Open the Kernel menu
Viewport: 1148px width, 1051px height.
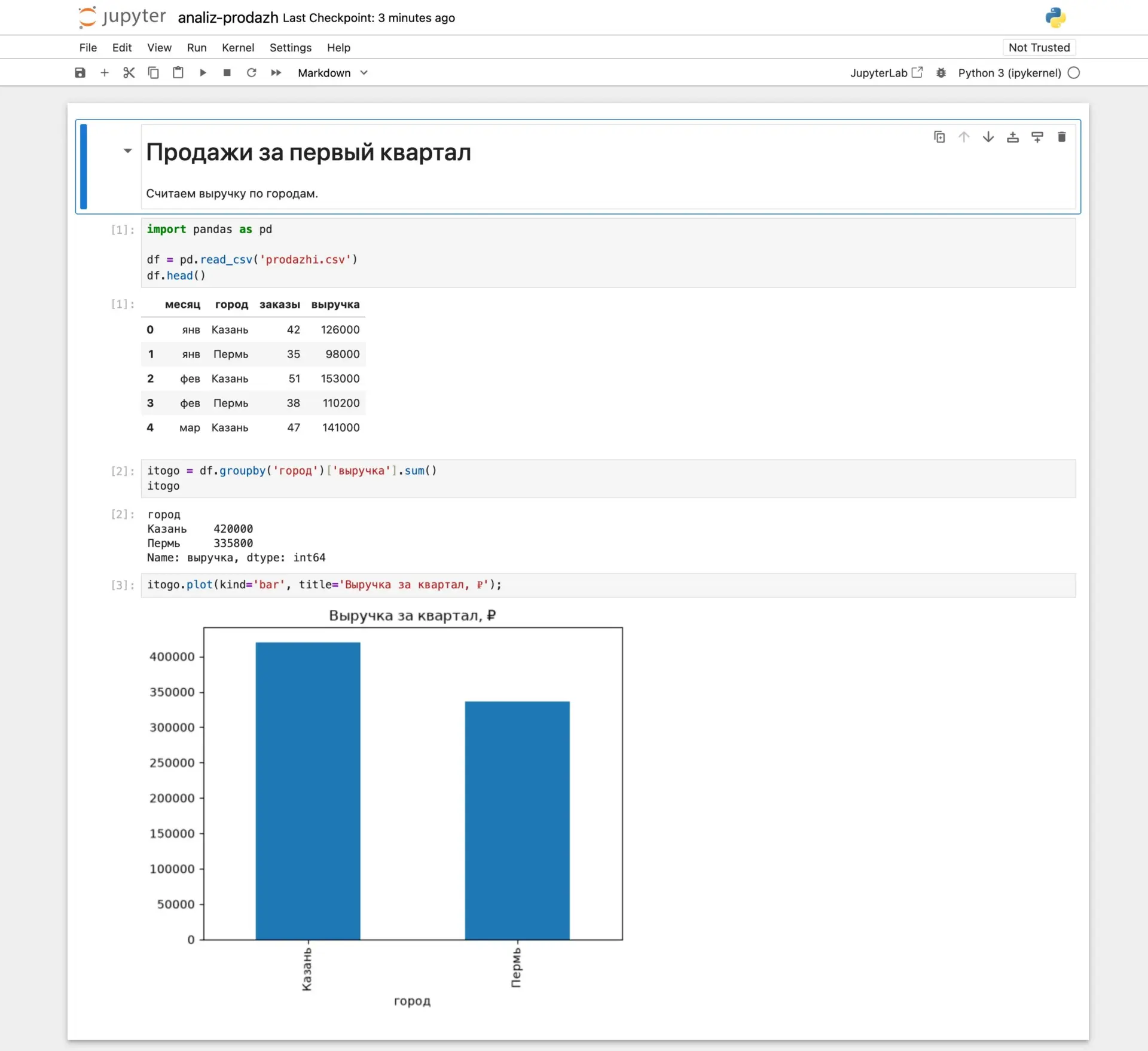pyautogui.click(x=238, y=47)
